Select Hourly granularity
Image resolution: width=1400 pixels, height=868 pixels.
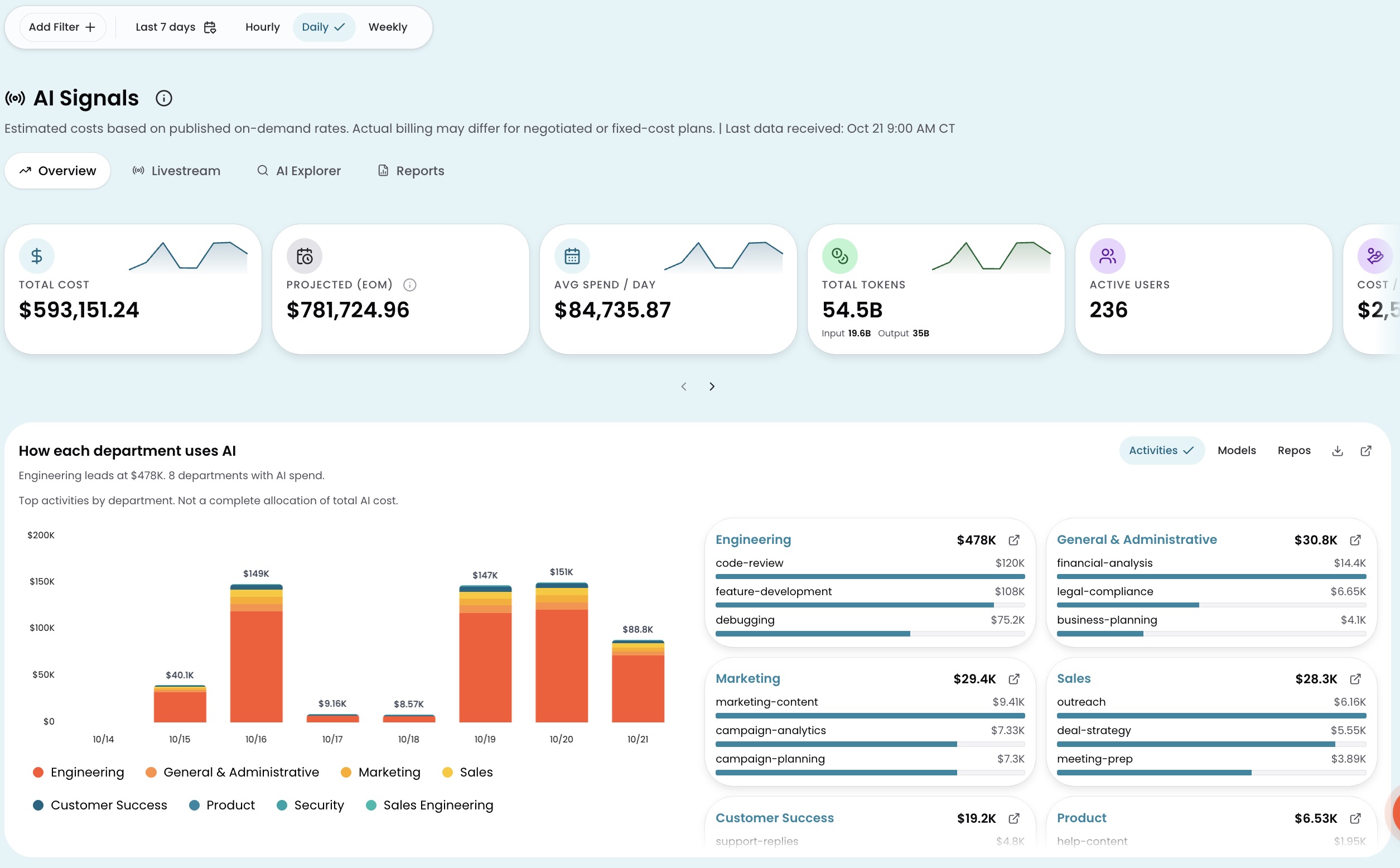[x=262, y=27]
